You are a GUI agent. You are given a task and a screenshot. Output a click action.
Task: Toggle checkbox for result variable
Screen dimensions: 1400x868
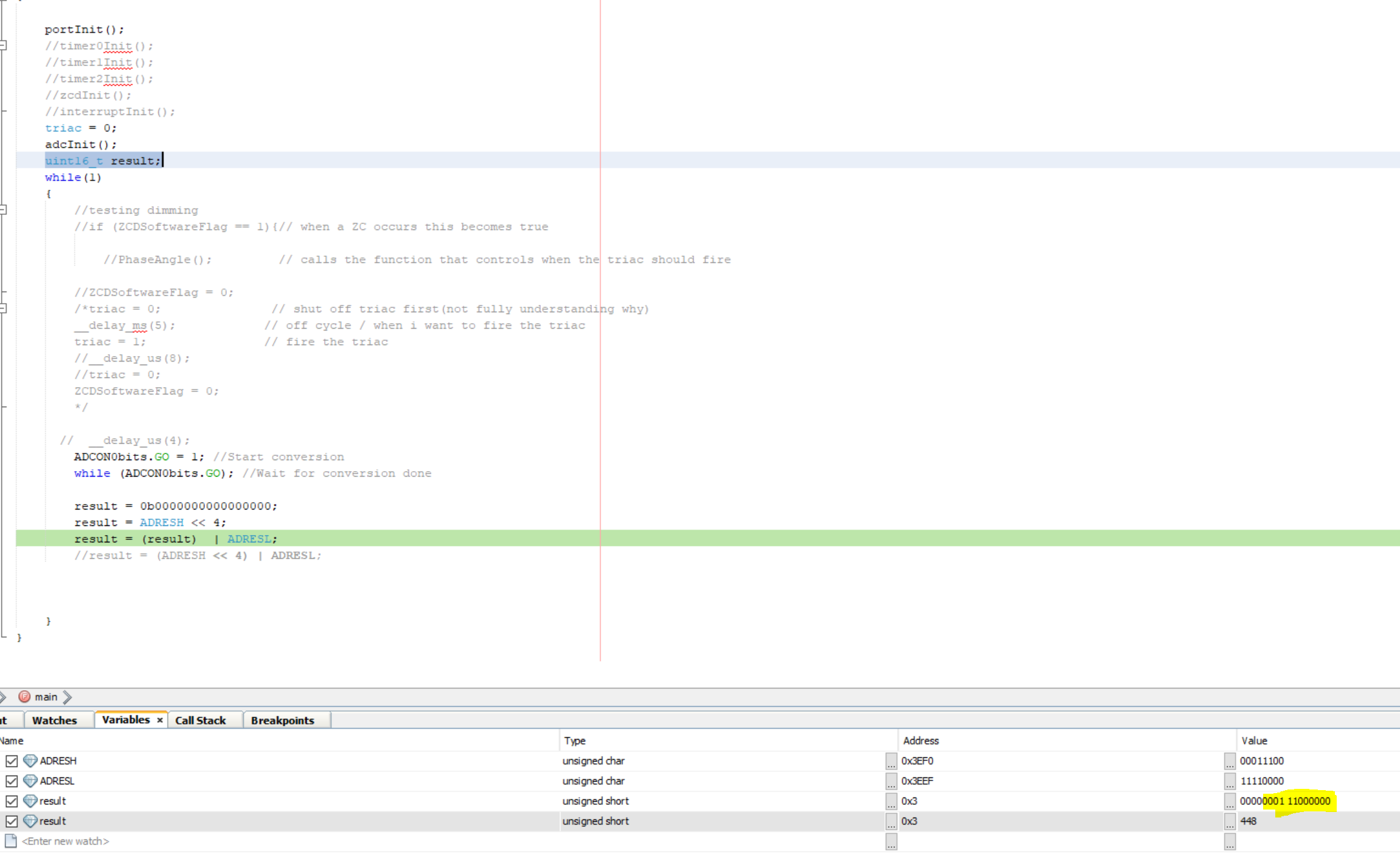tap(10, 800)
